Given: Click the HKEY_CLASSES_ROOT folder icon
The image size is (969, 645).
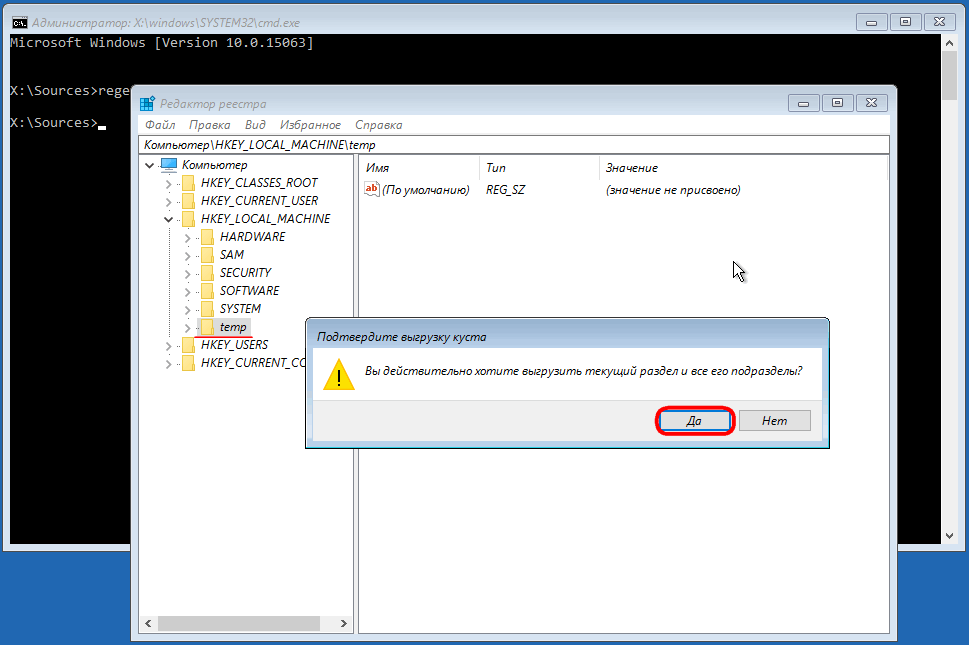Looking at the screenshot, I should [x=188, y=183].
